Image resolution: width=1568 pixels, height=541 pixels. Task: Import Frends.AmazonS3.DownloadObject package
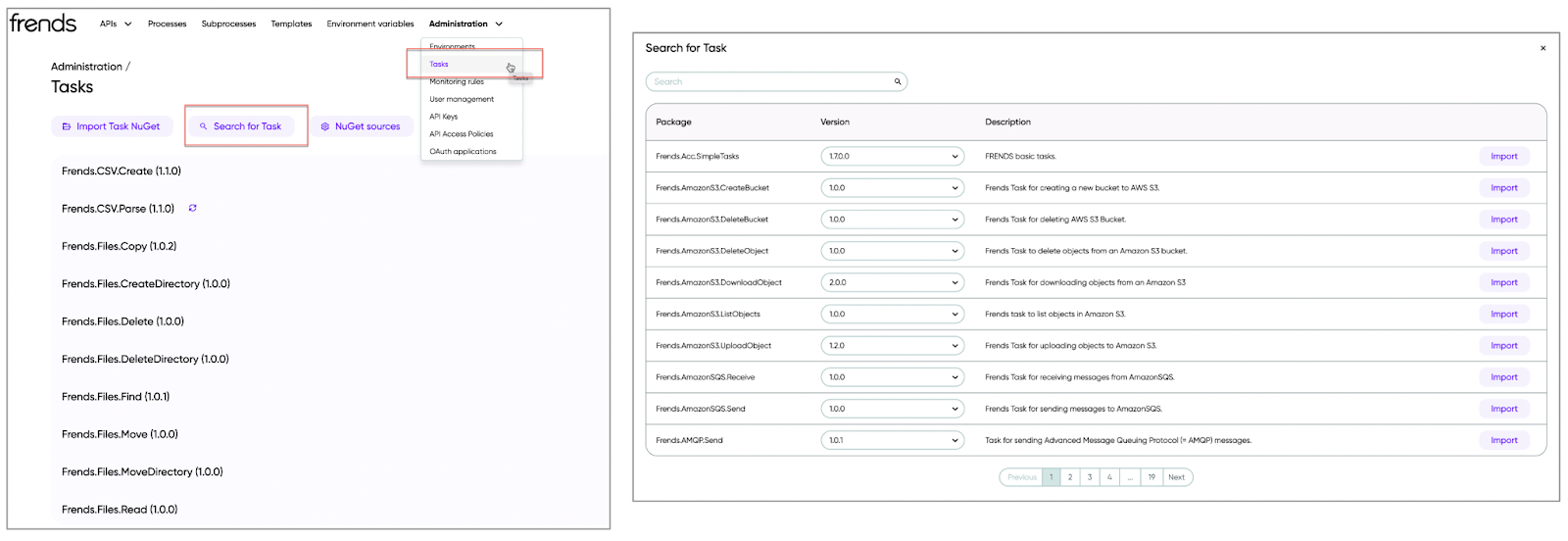coord(1503,282)
